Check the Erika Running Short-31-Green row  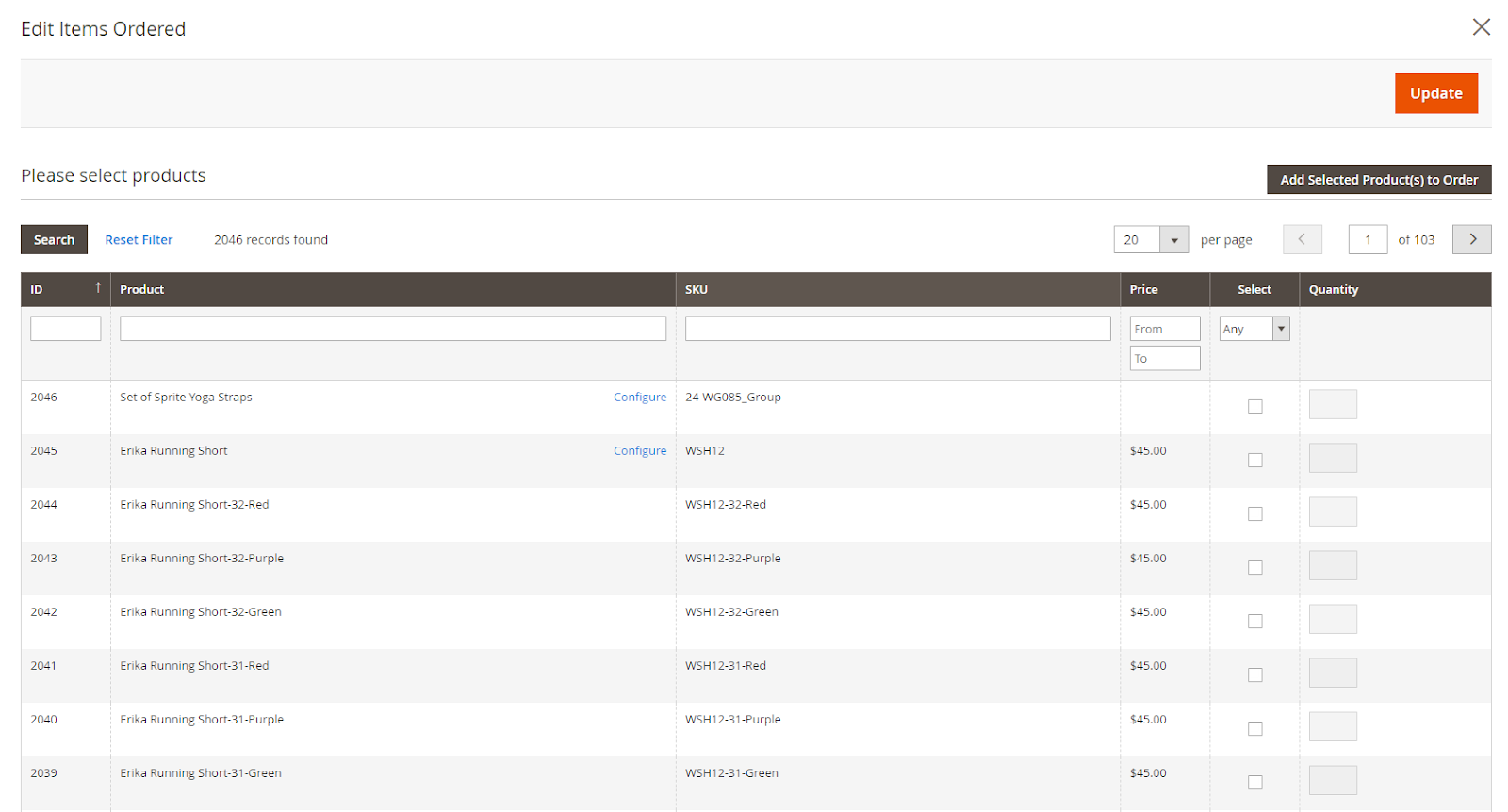click(x=1254, y=782)
